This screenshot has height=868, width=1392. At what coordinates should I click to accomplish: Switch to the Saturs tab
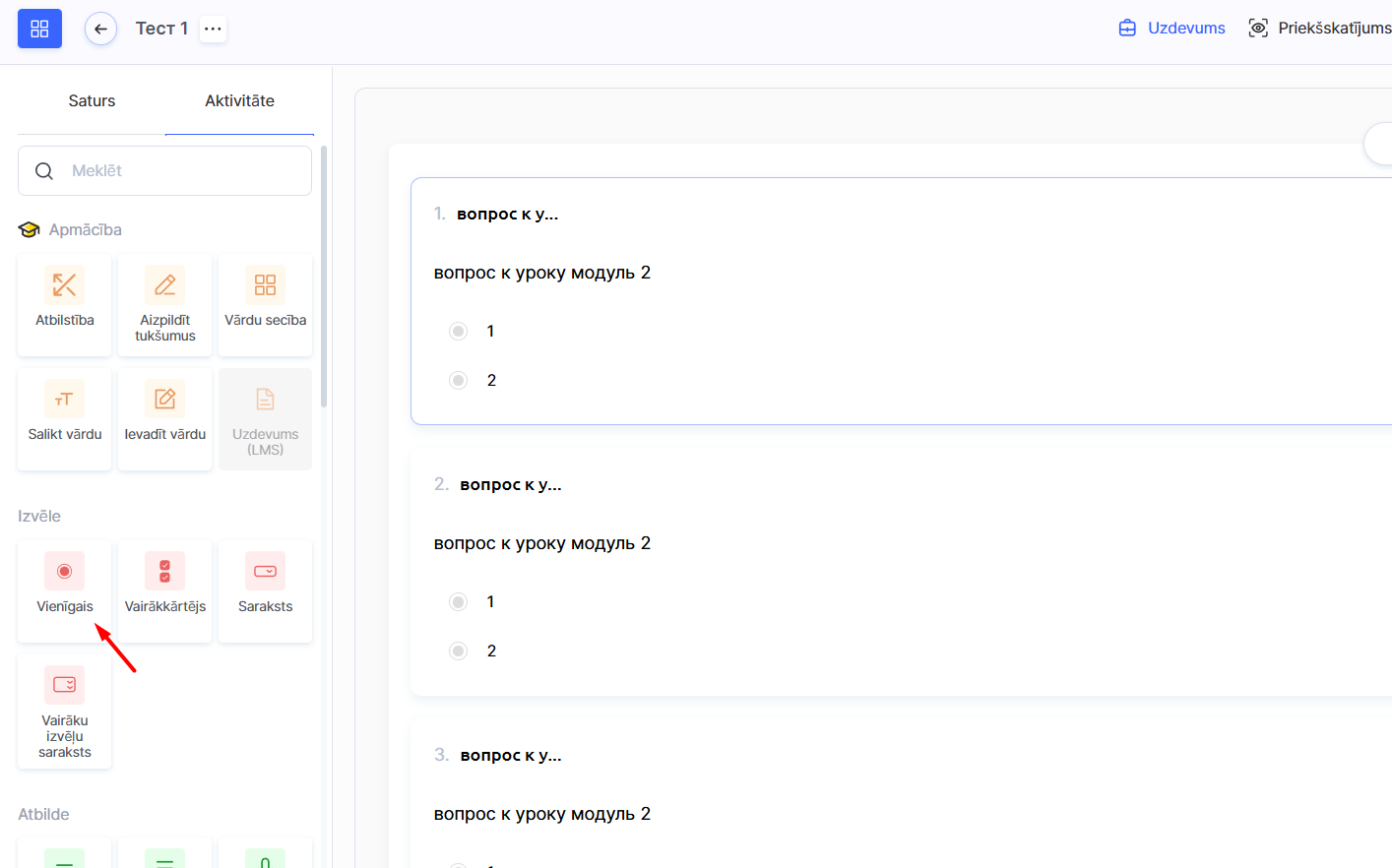92,100
